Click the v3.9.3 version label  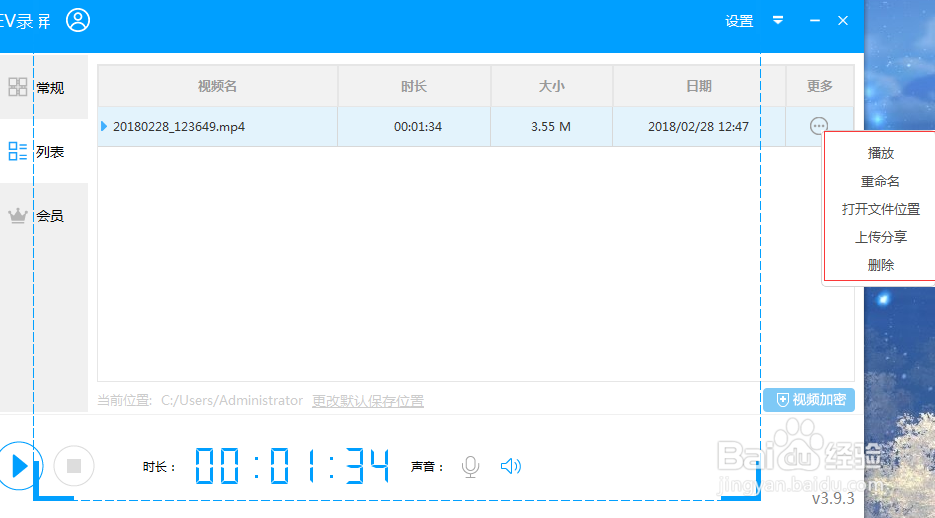point(832,498)
